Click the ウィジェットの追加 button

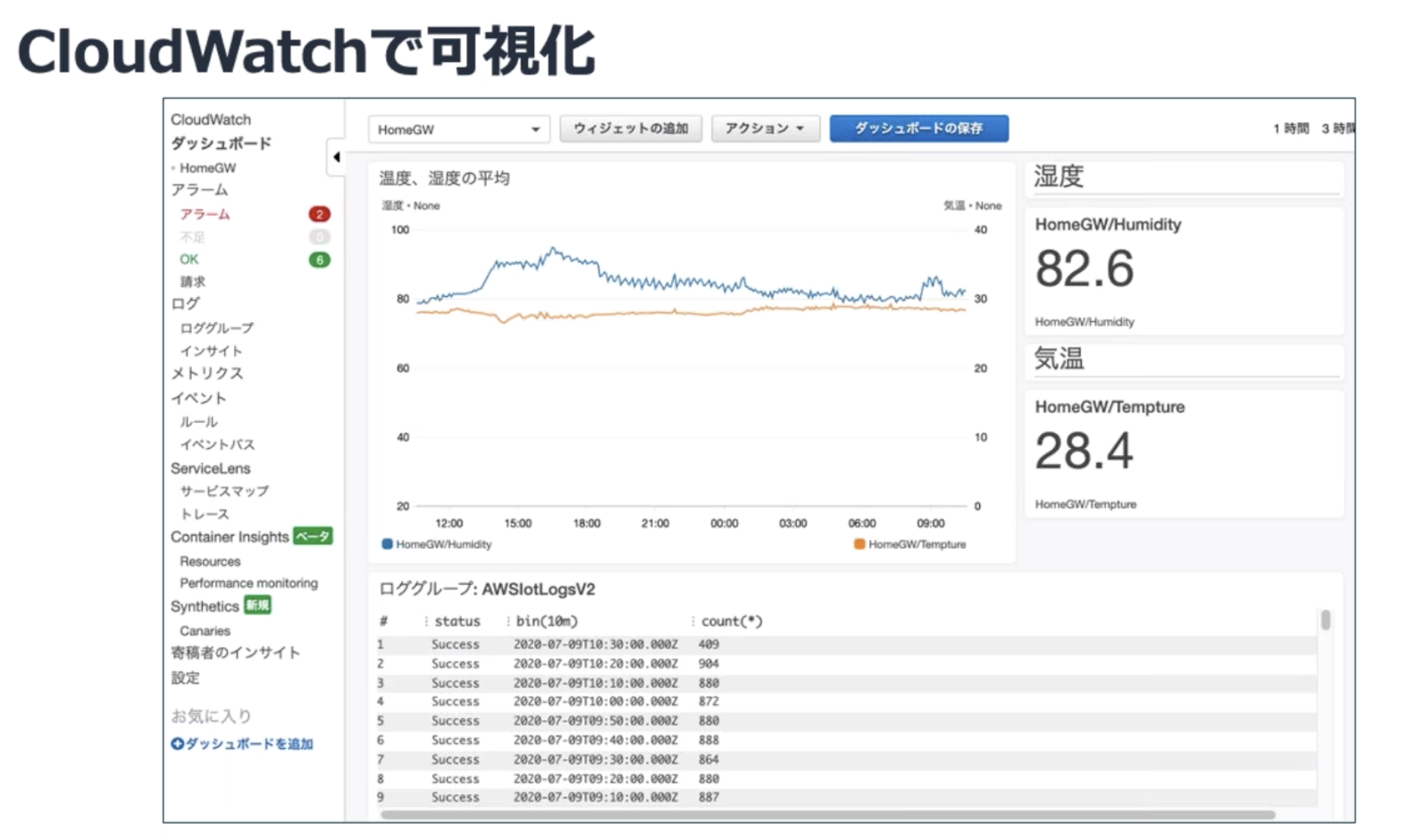(x=631, y=128)
